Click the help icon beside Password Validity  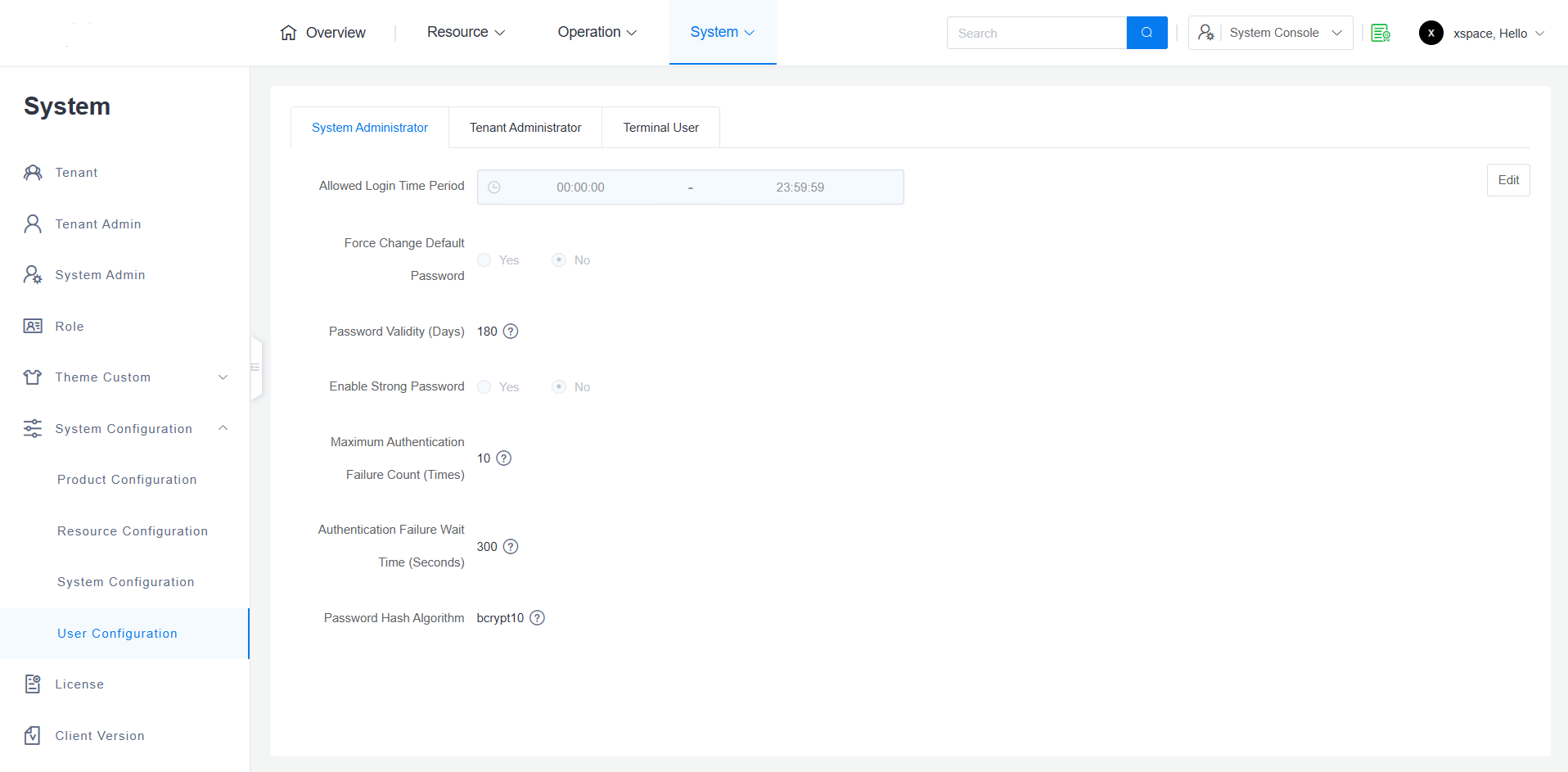coord(511,332)
